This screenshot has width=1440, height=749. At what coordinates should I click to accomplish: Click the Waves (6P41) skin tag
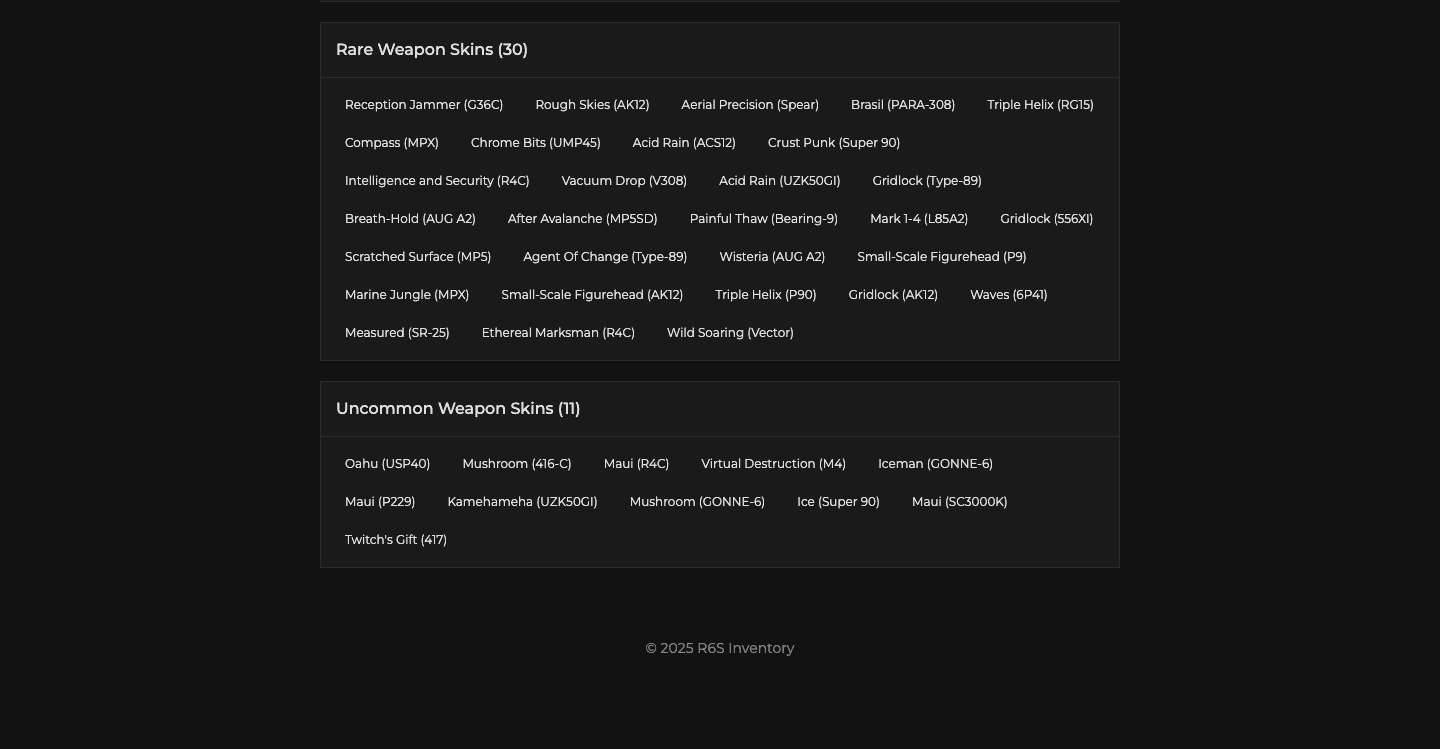click(1009, 295)
